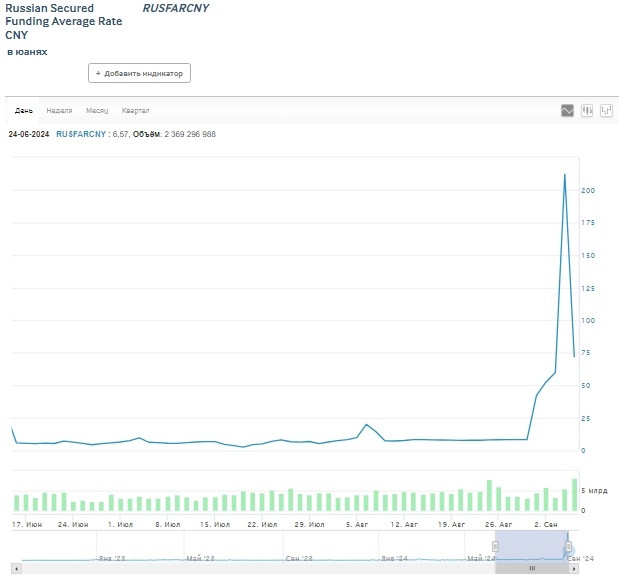Click the date 24-06-2024 readout
This screenshot has width=619, height=586.
[x=29, y=134]
